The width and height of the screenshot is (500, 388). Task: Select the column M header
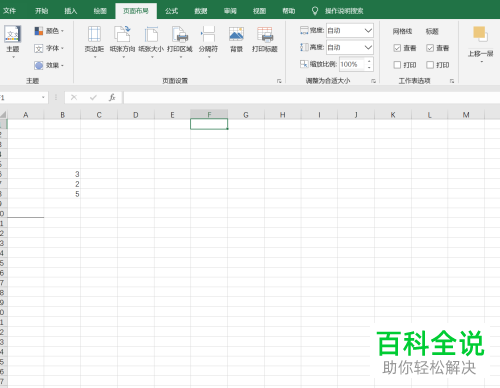(x=466, y=115)
